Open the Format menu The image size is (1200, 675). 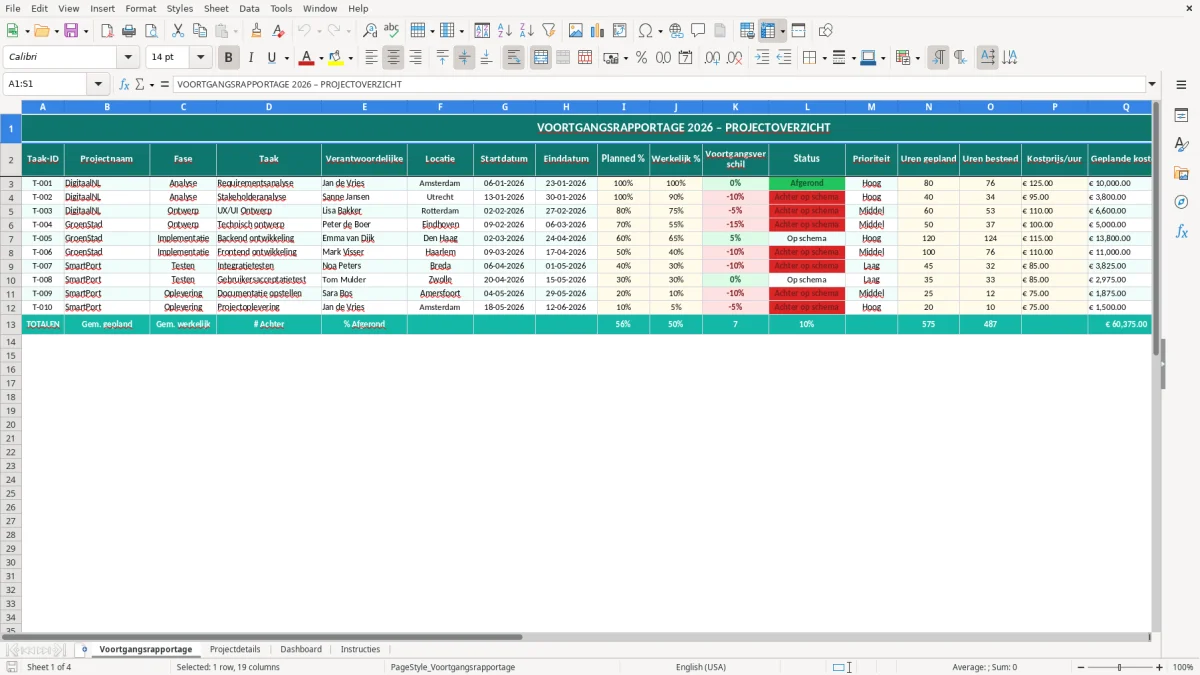tap(140, 8)
